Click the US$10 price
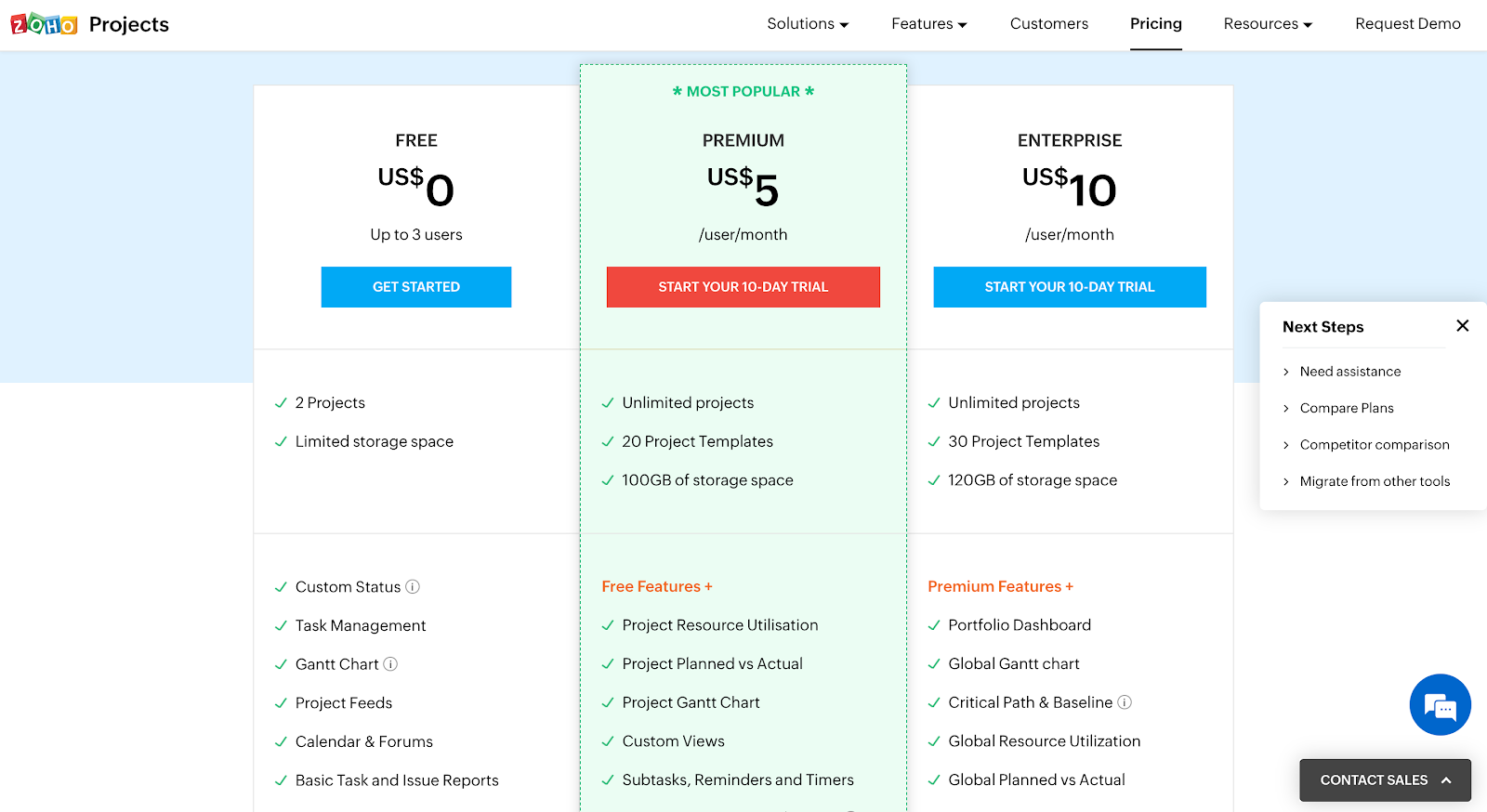Viewport: 1487px width, 812px height. coord(1070,188)
